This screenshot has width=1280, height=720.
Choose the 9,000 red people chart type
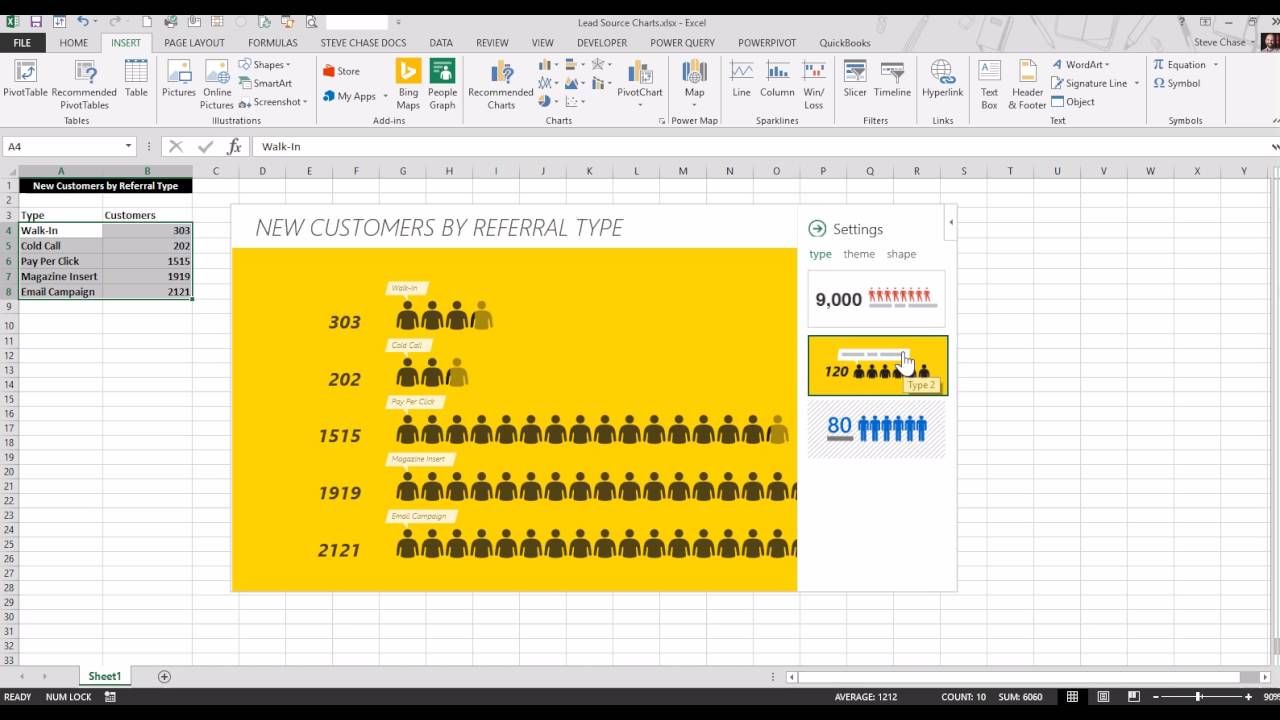point(877,299)
